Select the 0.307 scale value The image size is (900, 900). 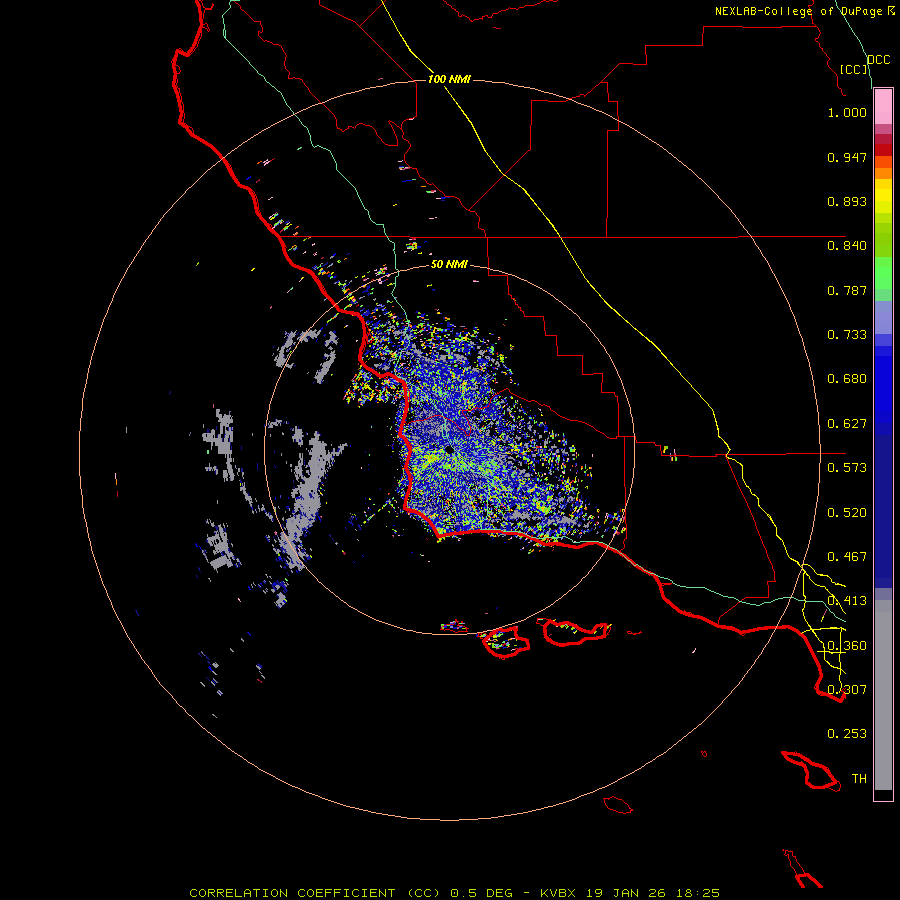point(847,690)
